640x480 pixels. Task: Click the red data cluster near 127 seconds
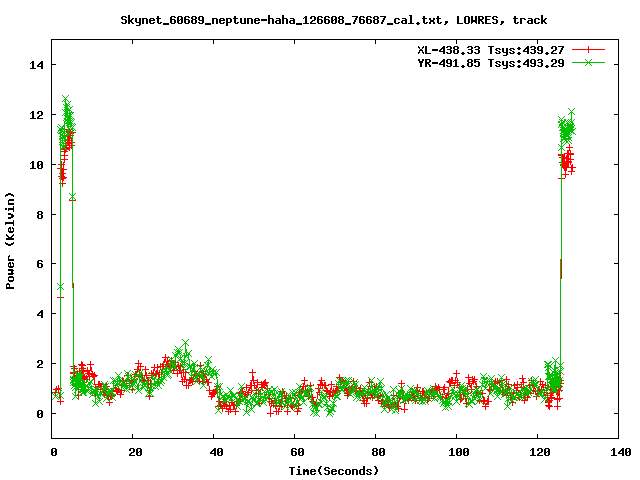567,160
